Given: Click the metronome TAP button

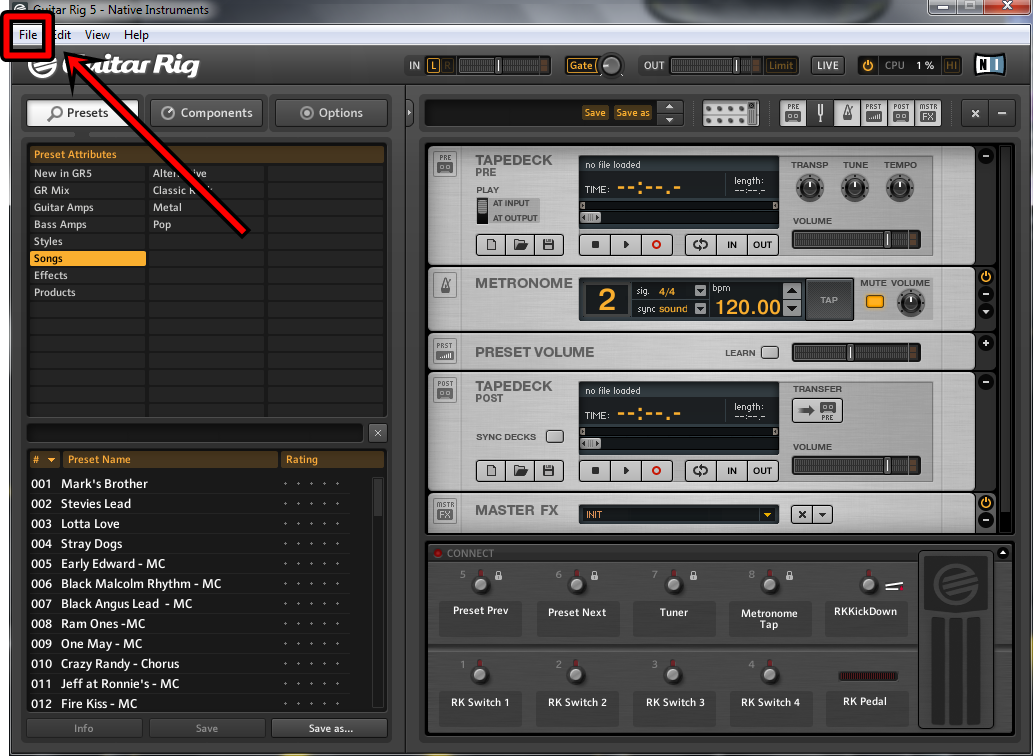Looking at the screenshot, I should click(x=829, y=300).
